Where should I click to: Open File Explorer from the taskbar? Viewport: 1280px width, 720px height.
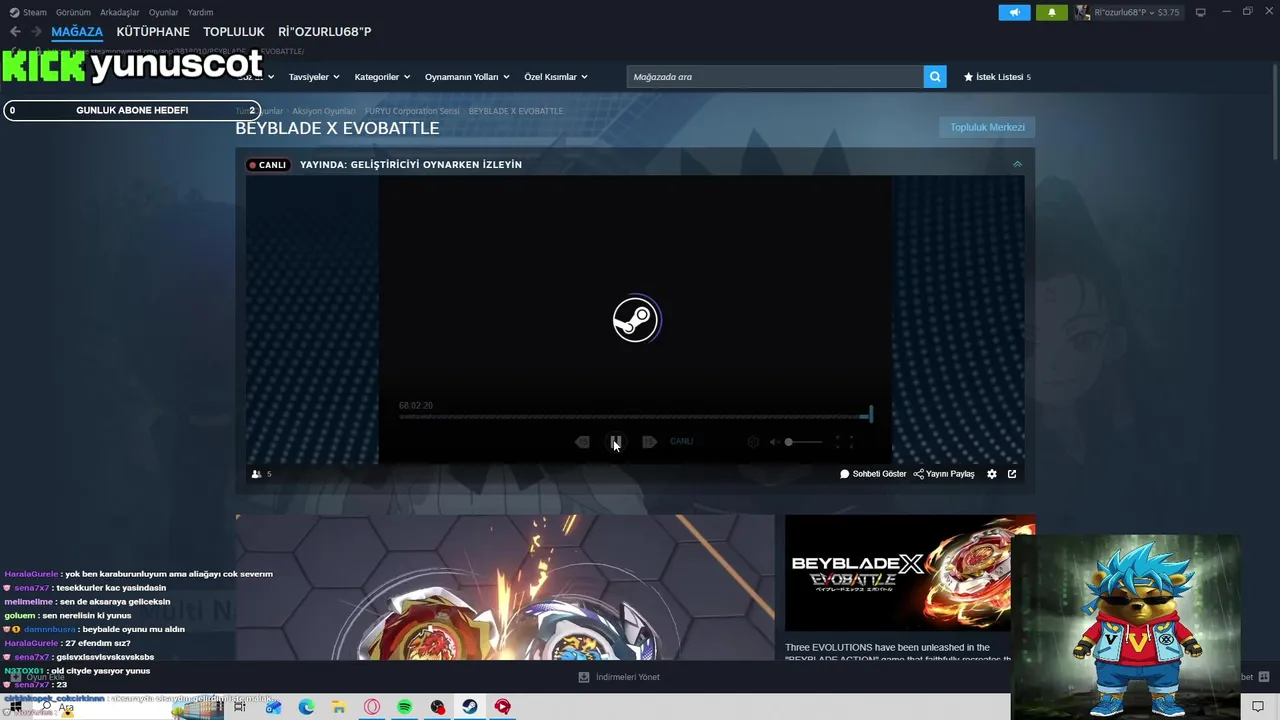[339, 707]
